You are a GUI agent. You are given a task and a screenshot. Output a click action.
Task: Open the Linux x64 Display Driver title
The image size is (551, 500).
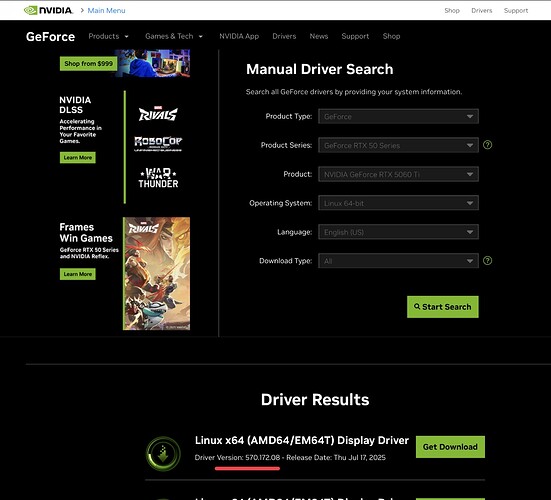(302, 440)
